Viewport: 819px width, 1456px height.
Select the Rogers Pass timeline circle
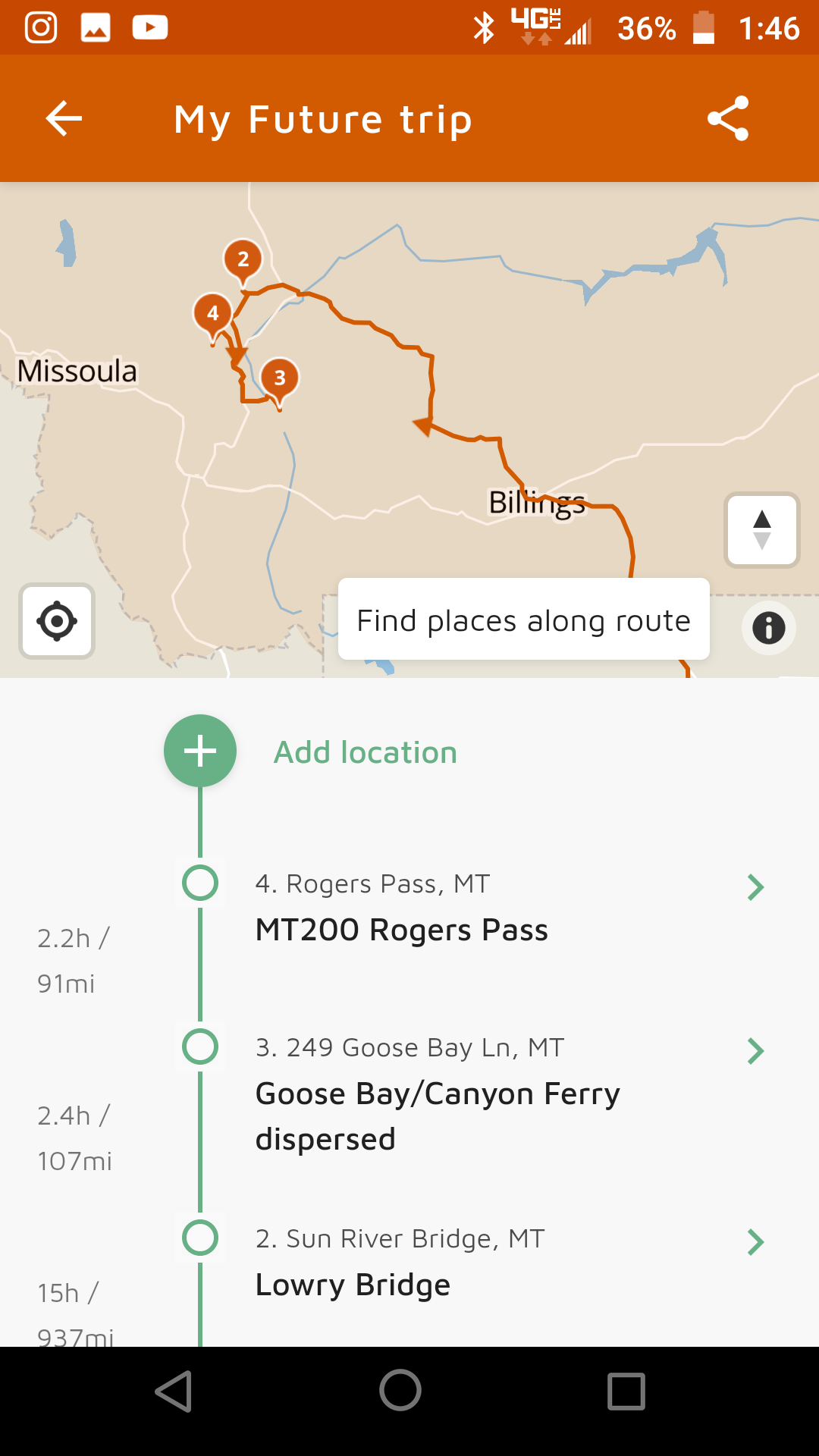pos(200,883)
